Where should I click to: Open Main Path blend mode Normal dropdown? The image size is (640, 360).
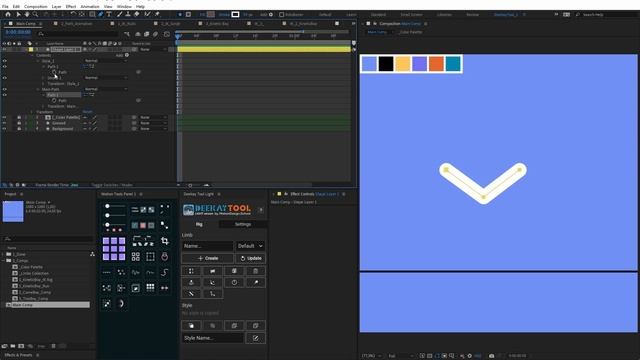pyautogui.click(x=106, y=89)
